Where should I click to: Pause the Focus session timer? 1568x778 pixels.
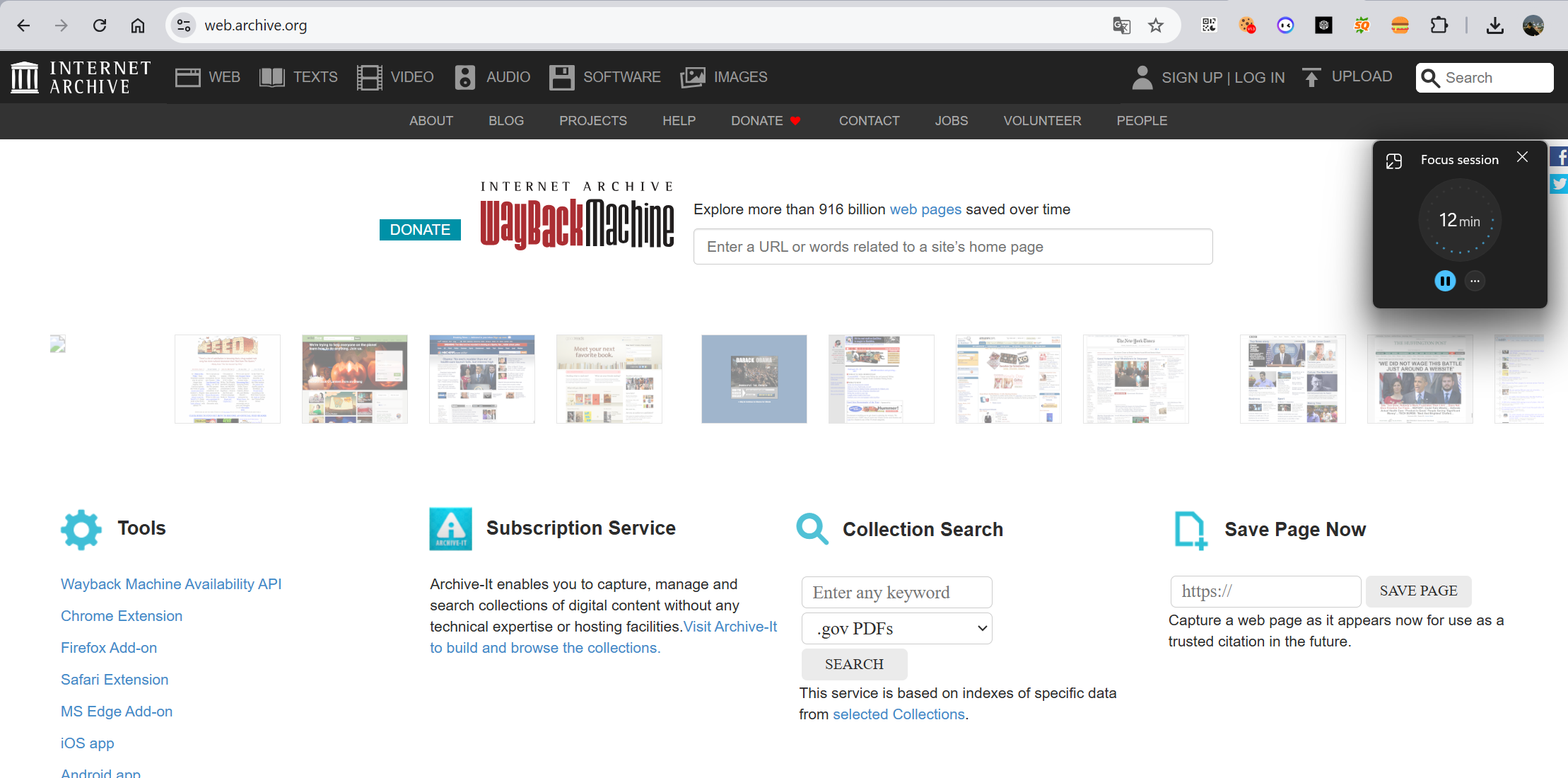(x=1445, y=281)
